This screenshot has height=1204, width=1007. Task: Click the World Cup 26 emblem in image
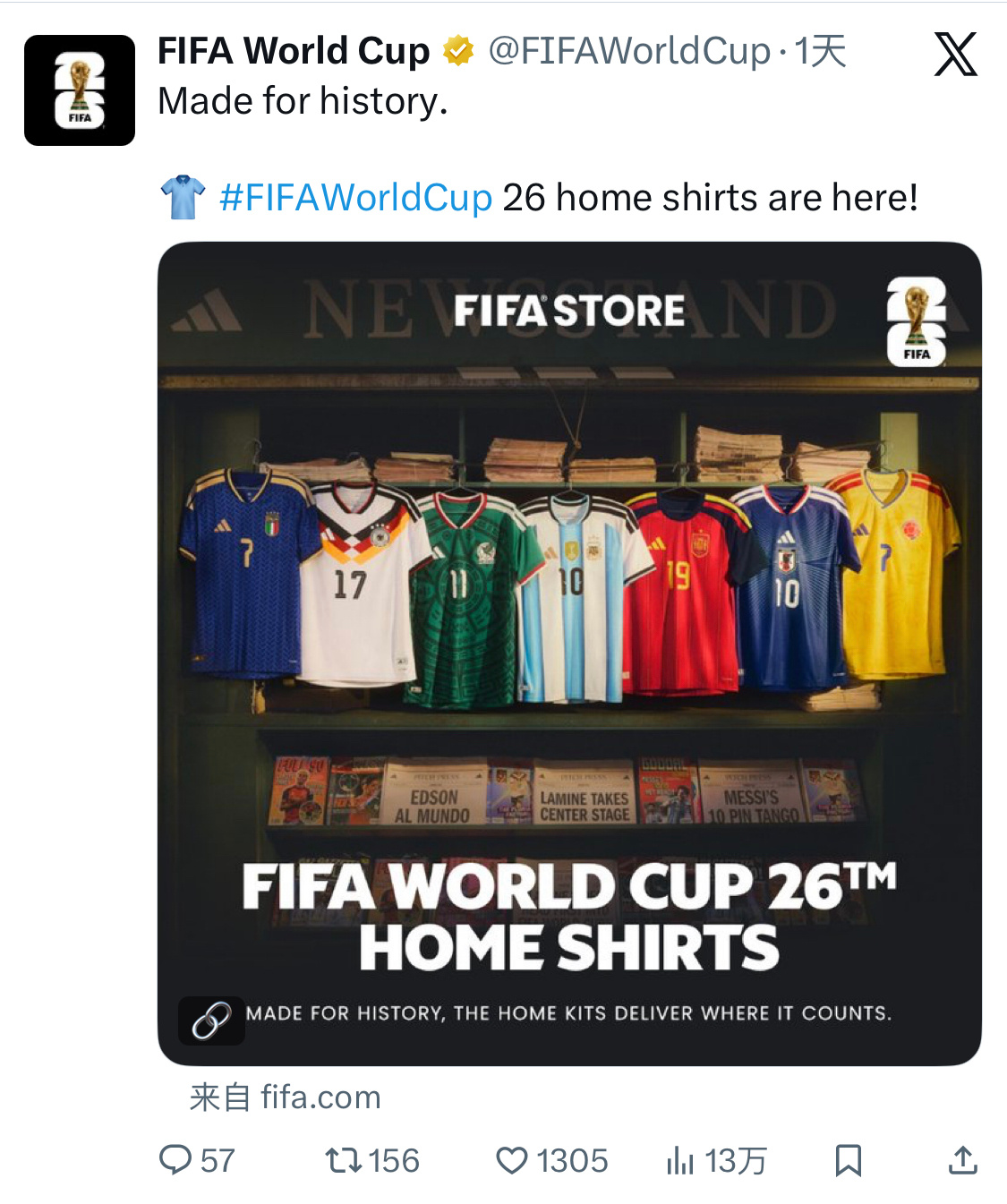[x=916, y=321]
